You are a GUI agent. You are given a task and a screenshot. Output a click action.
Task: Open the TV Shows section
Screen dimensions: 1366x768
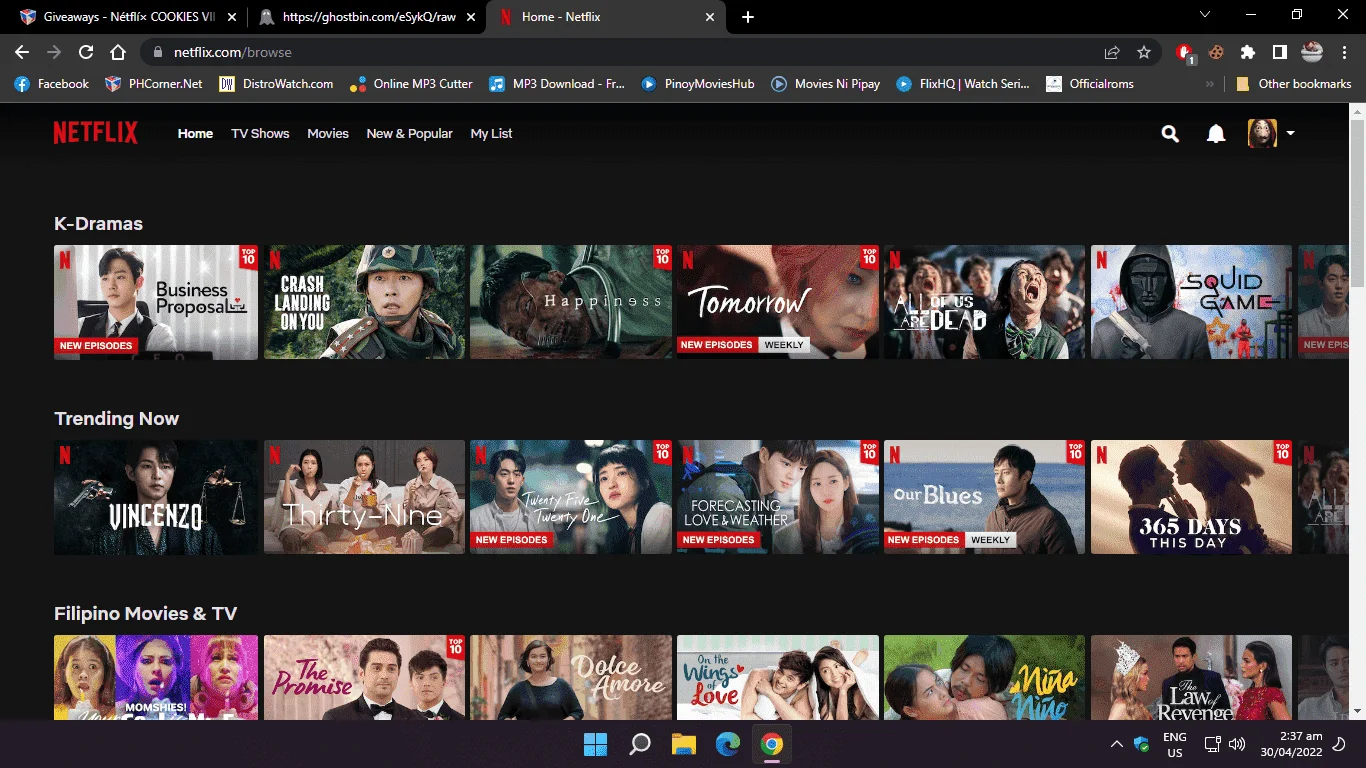260,133
